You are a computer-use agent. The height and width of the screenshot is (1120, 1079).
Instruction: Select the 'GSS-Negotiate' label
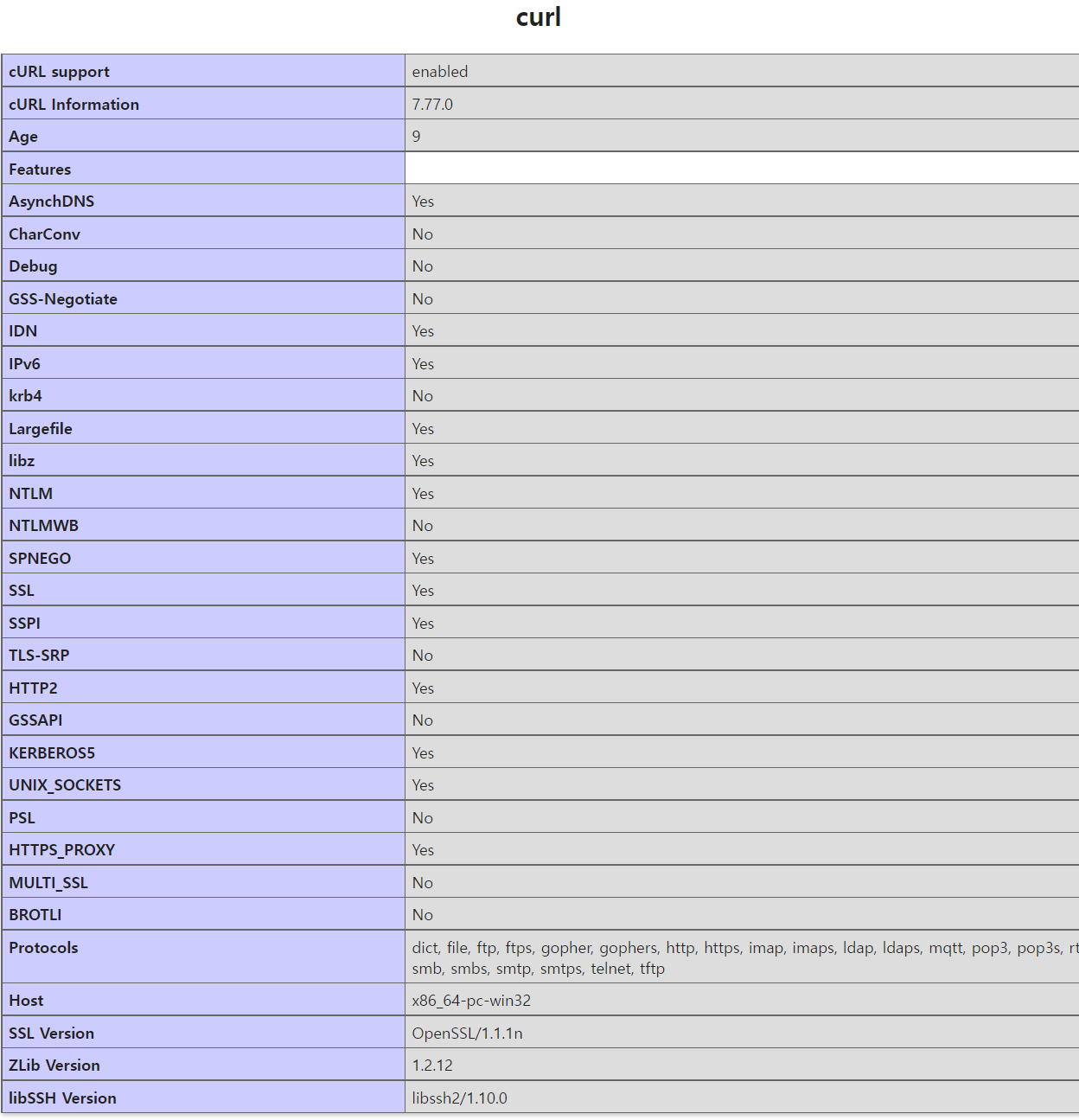pos(63,299)
